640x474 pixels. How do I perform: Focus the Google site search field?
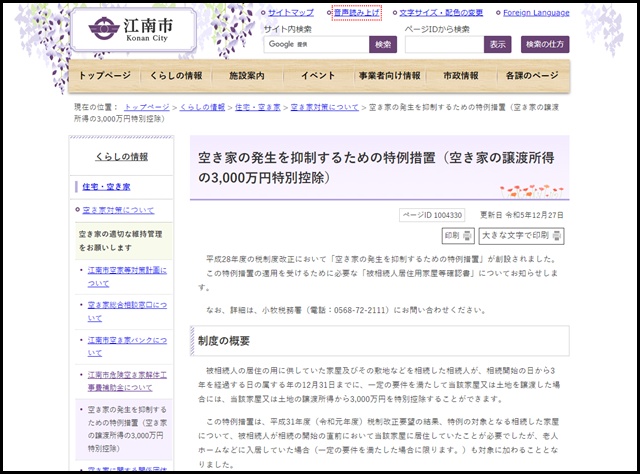[x=317, y=45]
